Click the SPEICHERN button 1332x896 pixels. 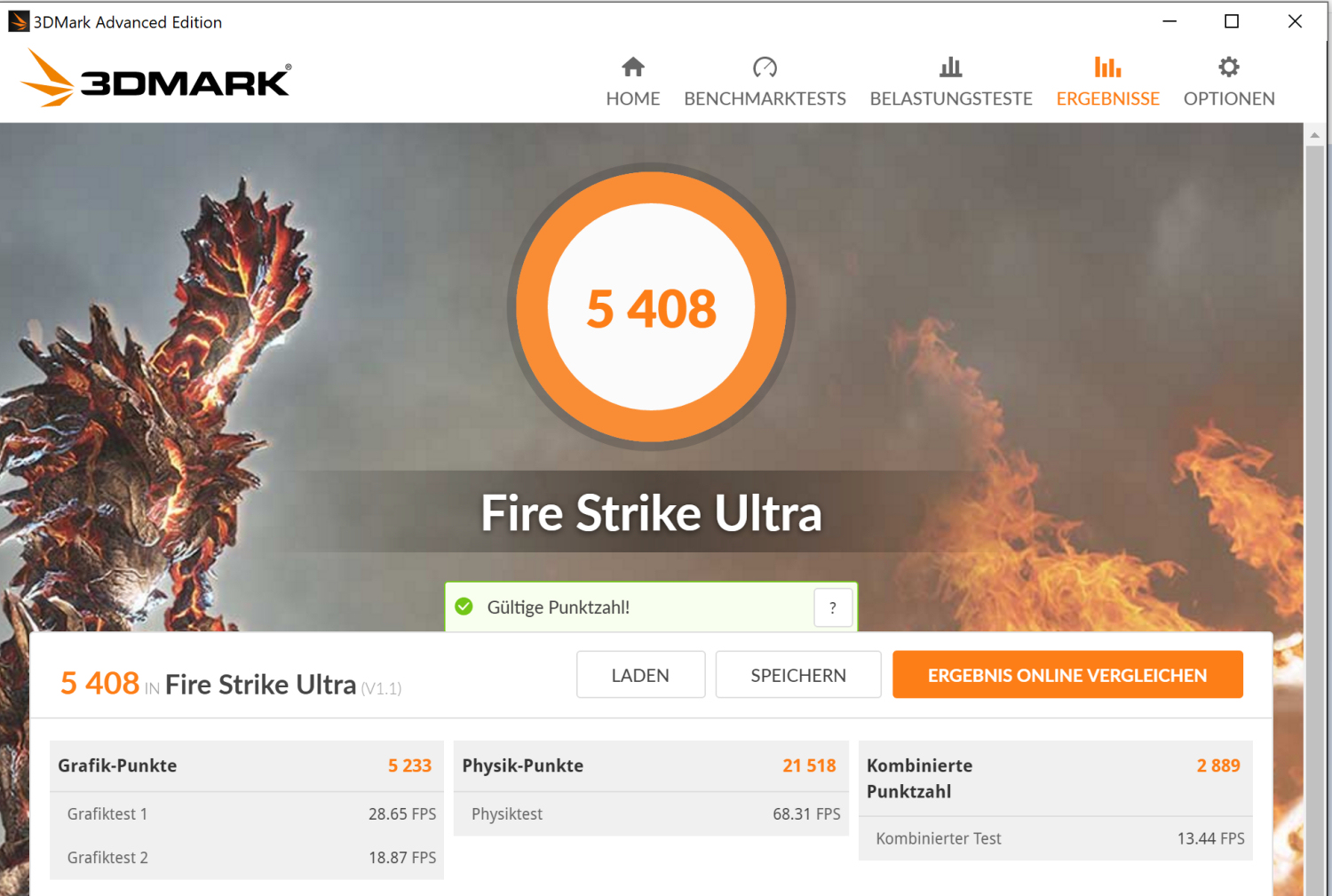click(798, 675)
